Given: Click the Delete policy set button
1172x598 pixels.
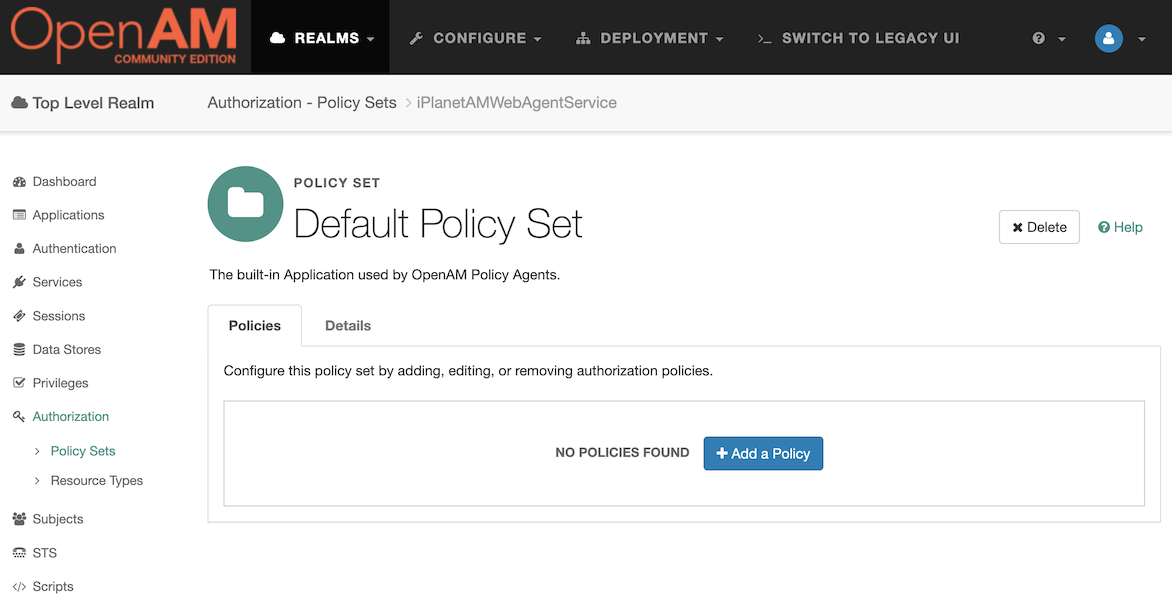Looking at the screenshot, I should [1039, 227].
